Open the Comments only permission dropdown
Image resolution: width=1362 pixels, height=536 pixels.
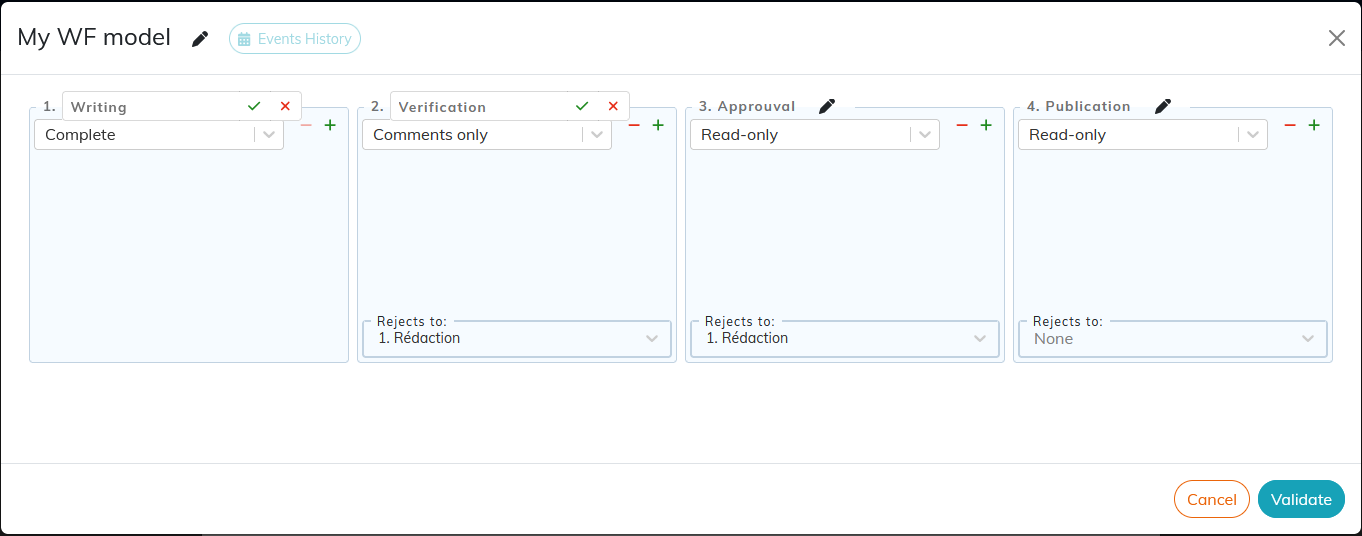(487, 135)
